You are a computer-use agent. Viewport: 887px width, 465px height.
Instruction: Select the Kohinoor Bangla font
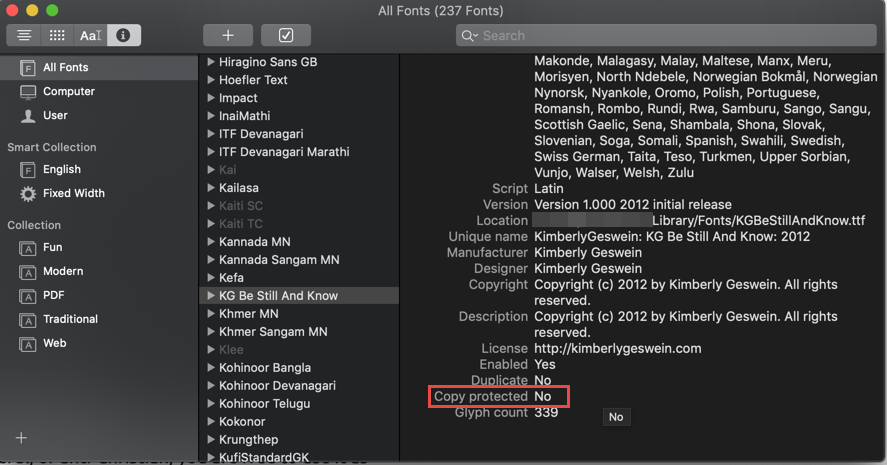coord(264,368)
